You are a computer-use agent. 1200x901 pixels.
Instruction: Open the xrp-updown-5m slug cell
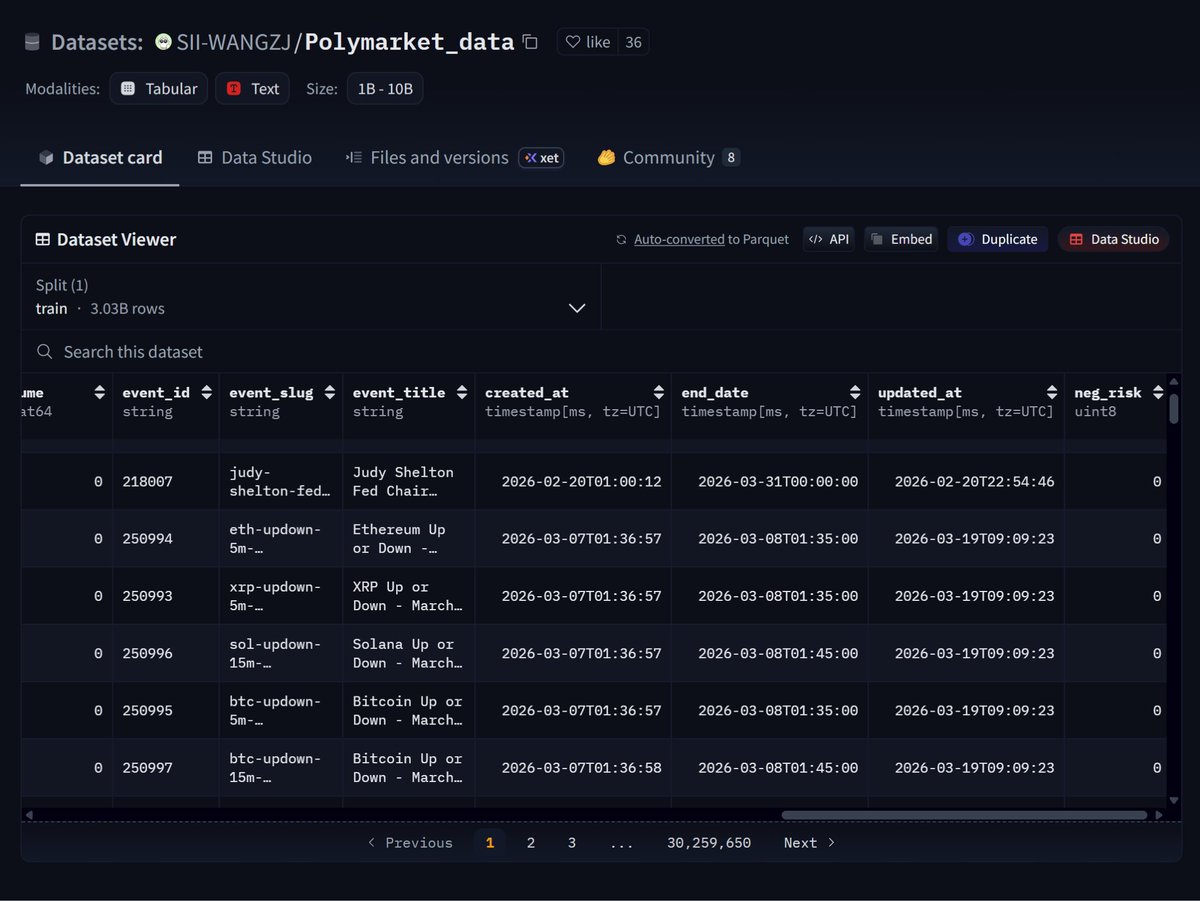coord(281,596)
